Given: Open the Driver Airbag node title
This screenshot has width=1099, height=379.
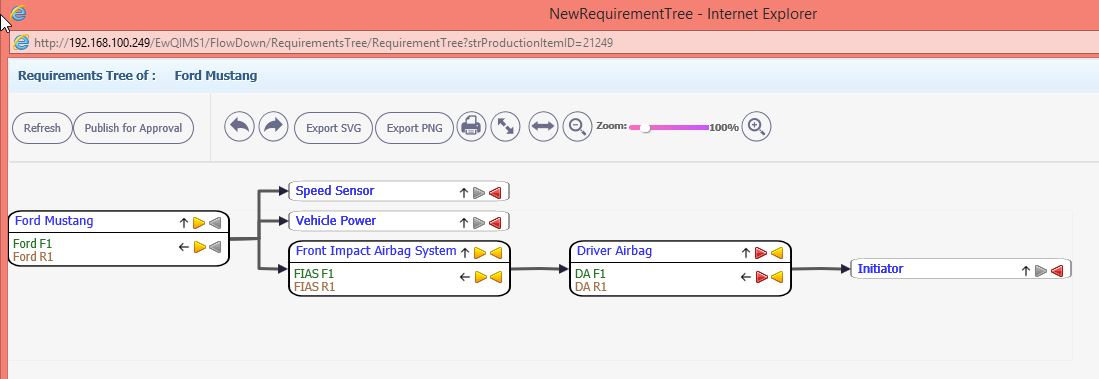Looking at the screenshot, I should pos(615,251).
